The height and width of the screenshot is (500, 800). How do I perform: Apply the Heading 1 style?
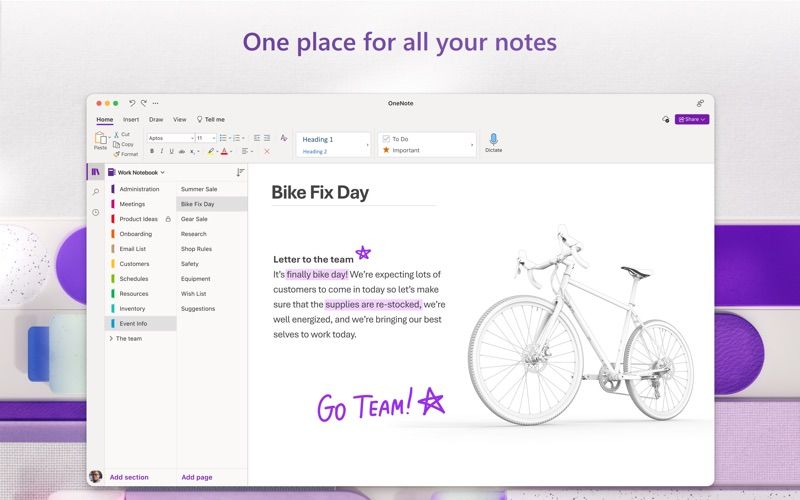pos(317,139)
